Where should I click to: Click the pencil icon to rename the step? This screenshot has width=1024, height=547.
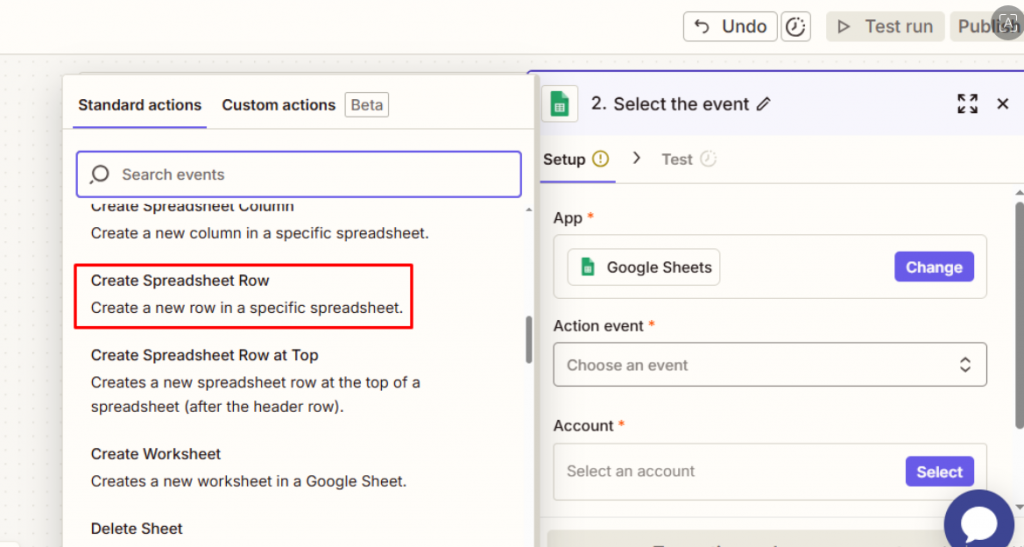tap(764, 104)
